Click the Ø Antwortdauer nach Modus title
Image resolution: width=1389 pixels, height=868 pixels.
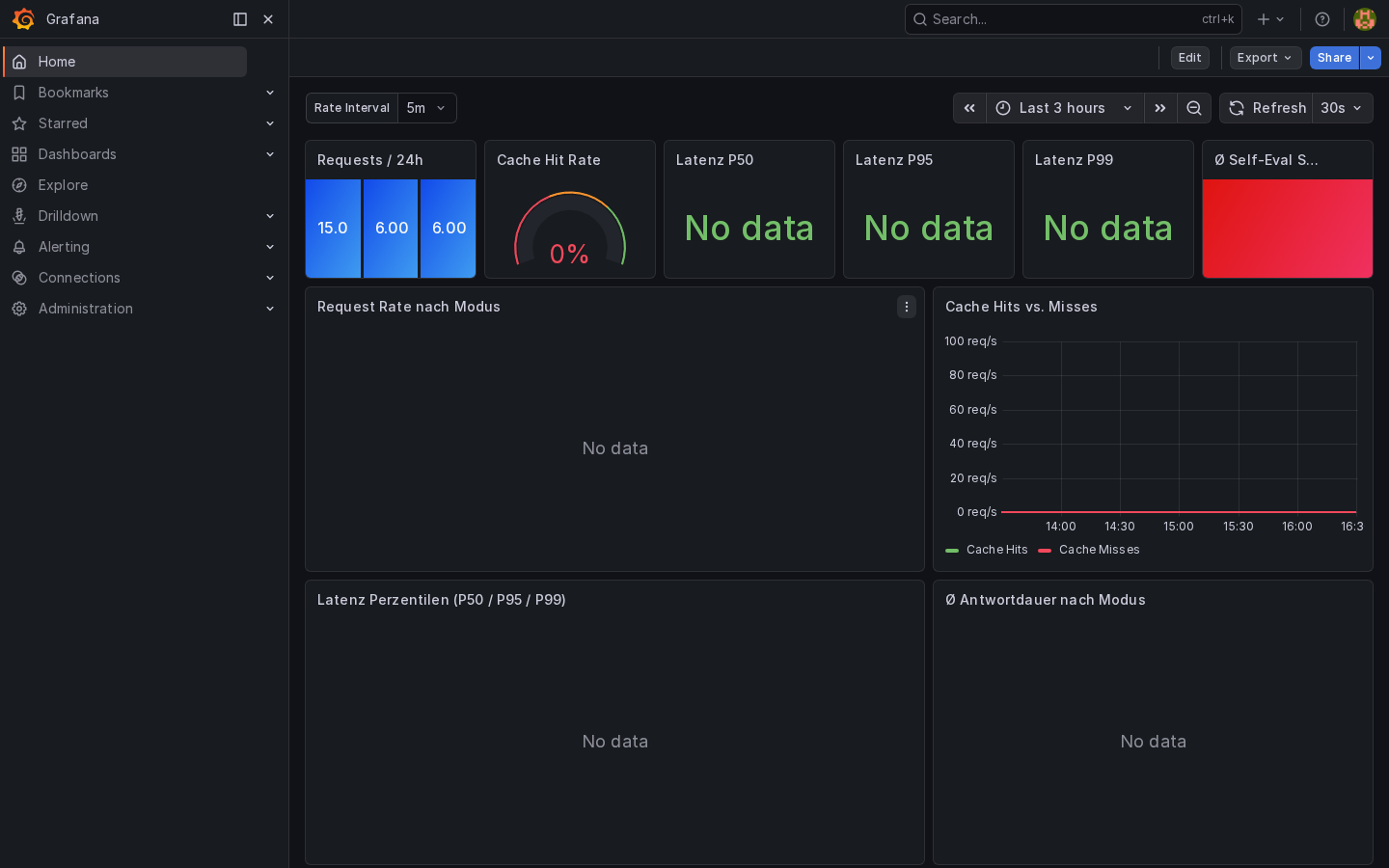[1046, 600]
